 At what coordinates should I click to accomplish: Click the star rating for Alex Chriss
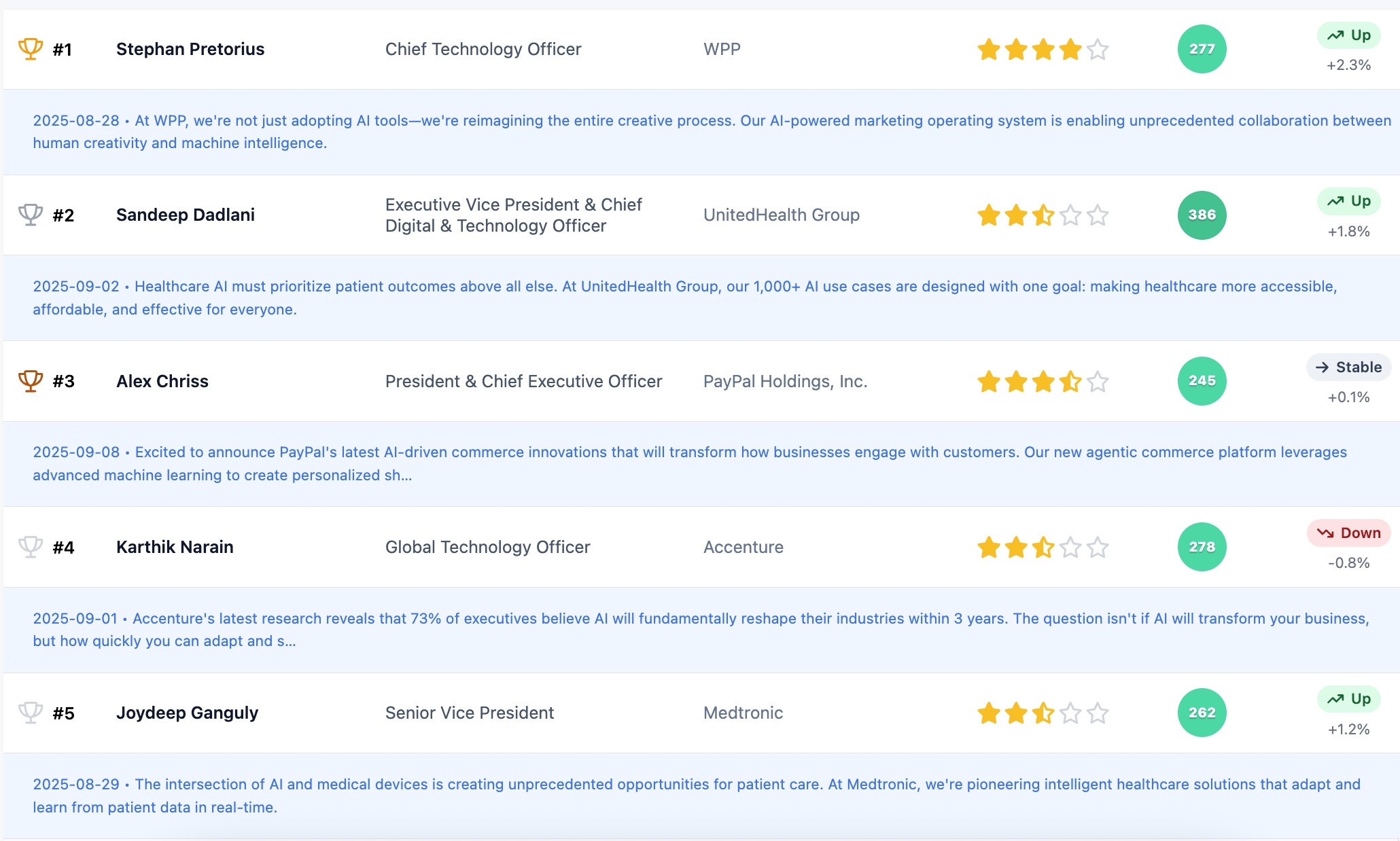(1043, 382)
